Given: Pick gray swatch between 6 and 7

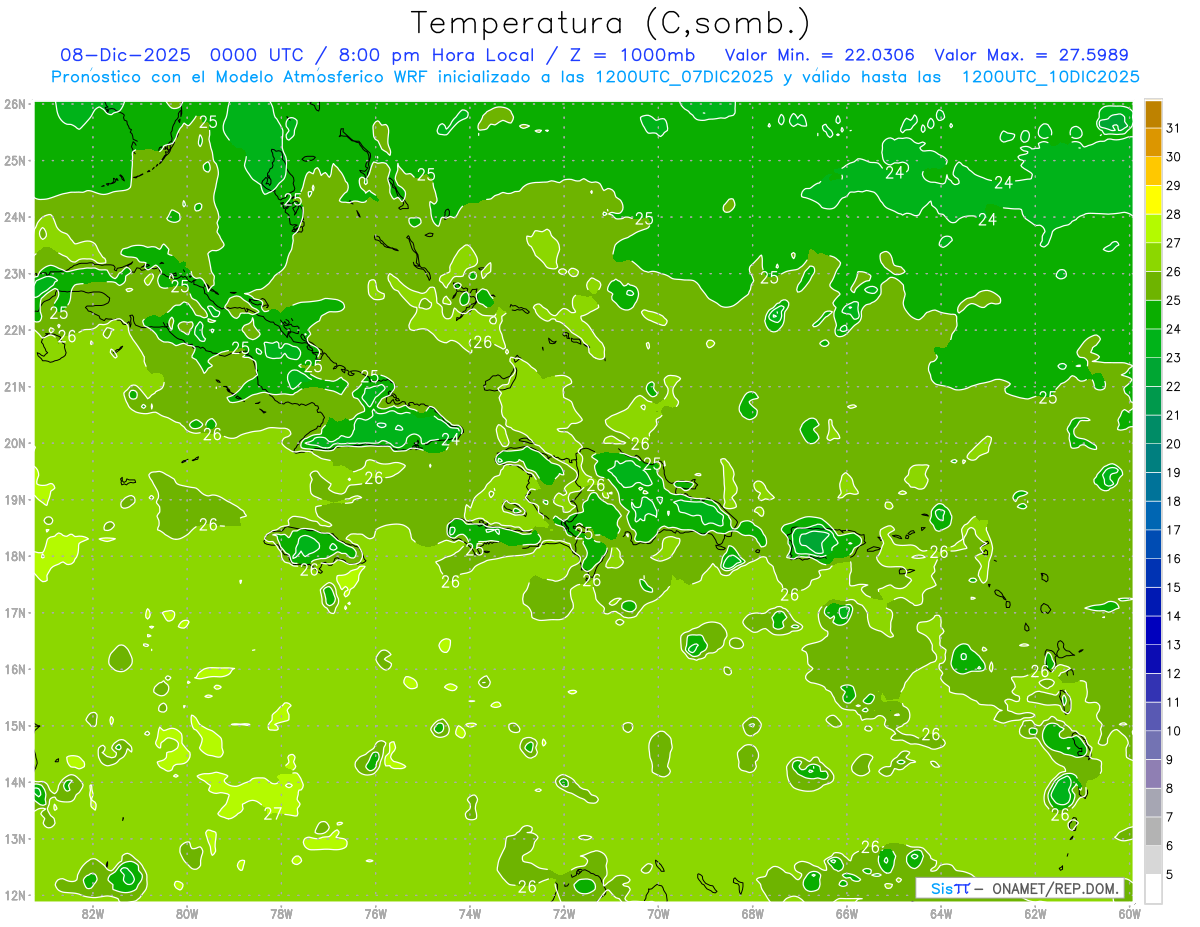Looking at the screenshot, I should (x=1153, y=831).
